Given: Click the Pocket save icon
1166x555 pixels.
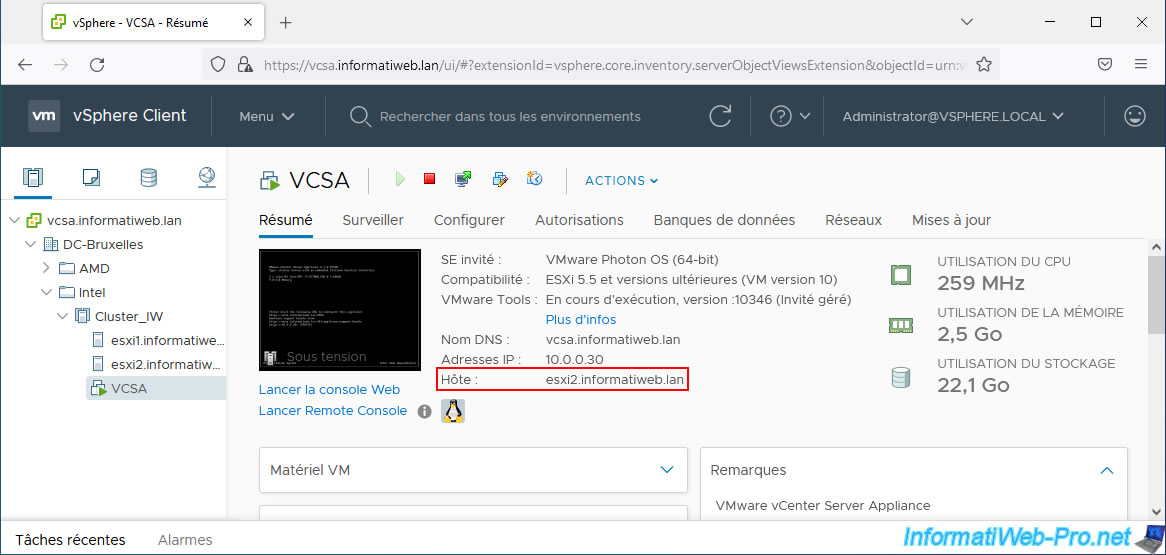Looking at the screenshot, I should [1106, 65].
